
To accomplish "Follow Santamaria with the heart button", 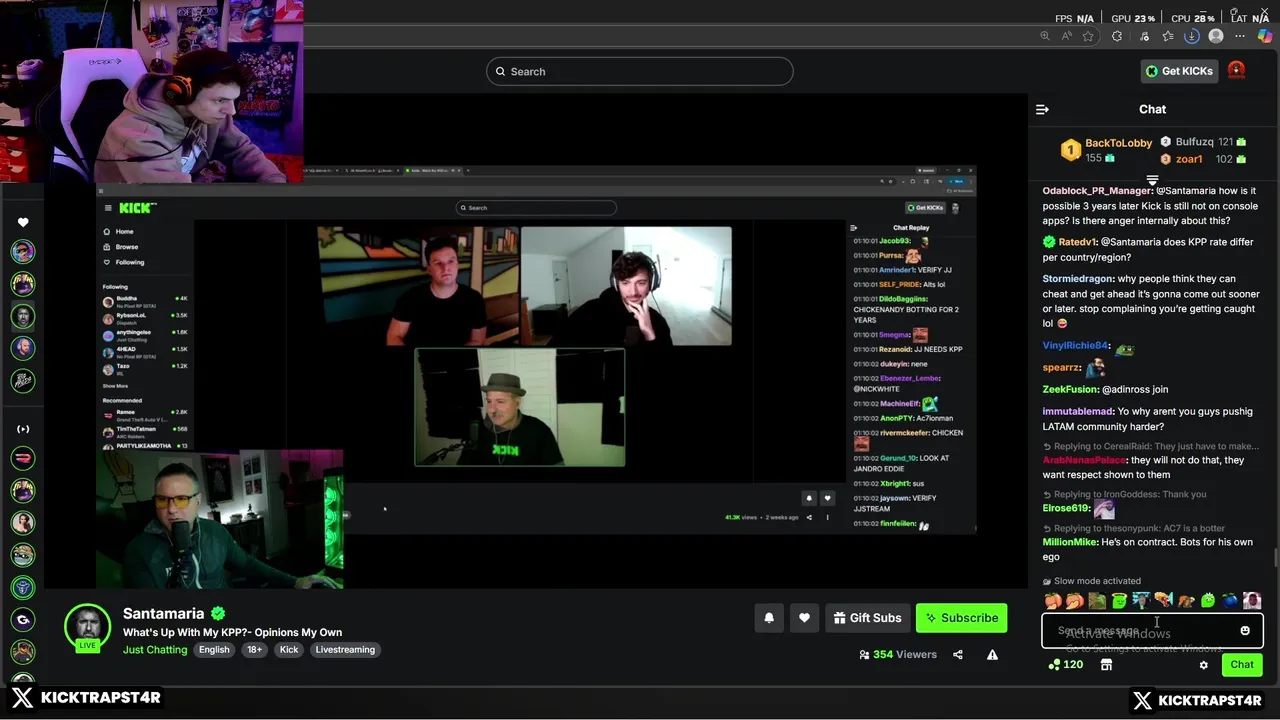I will point(804,618).
